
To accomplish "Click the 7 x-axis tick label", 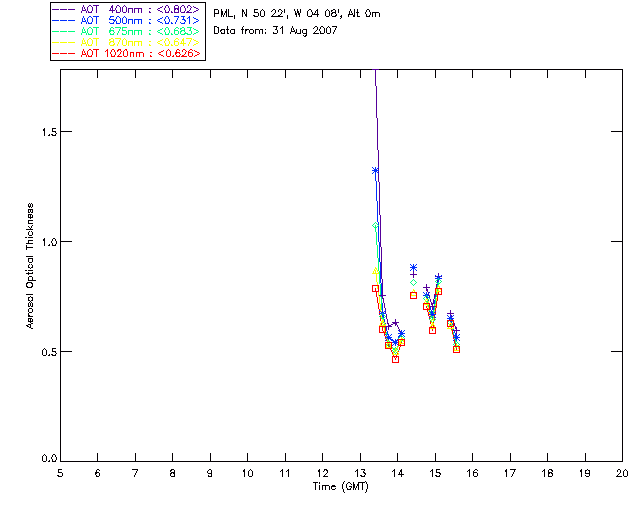I will 135,473.
